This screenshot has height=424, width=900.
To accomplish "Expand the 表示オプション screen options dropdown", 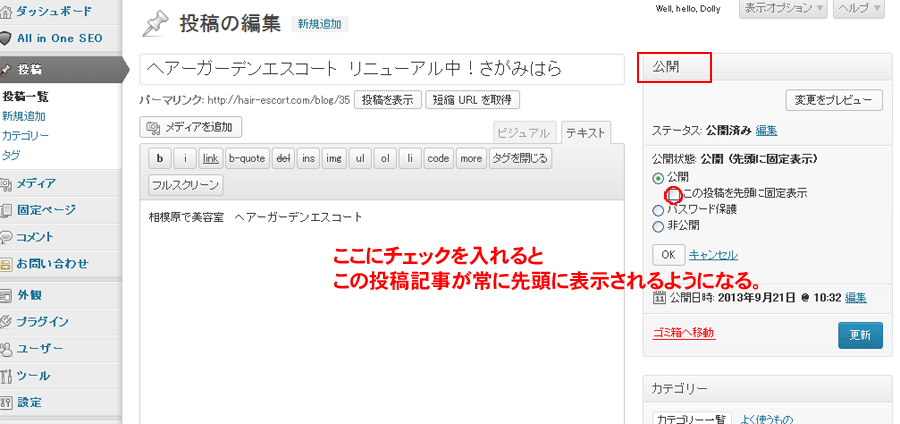I will pyautogui.click(x=783, y=9).
